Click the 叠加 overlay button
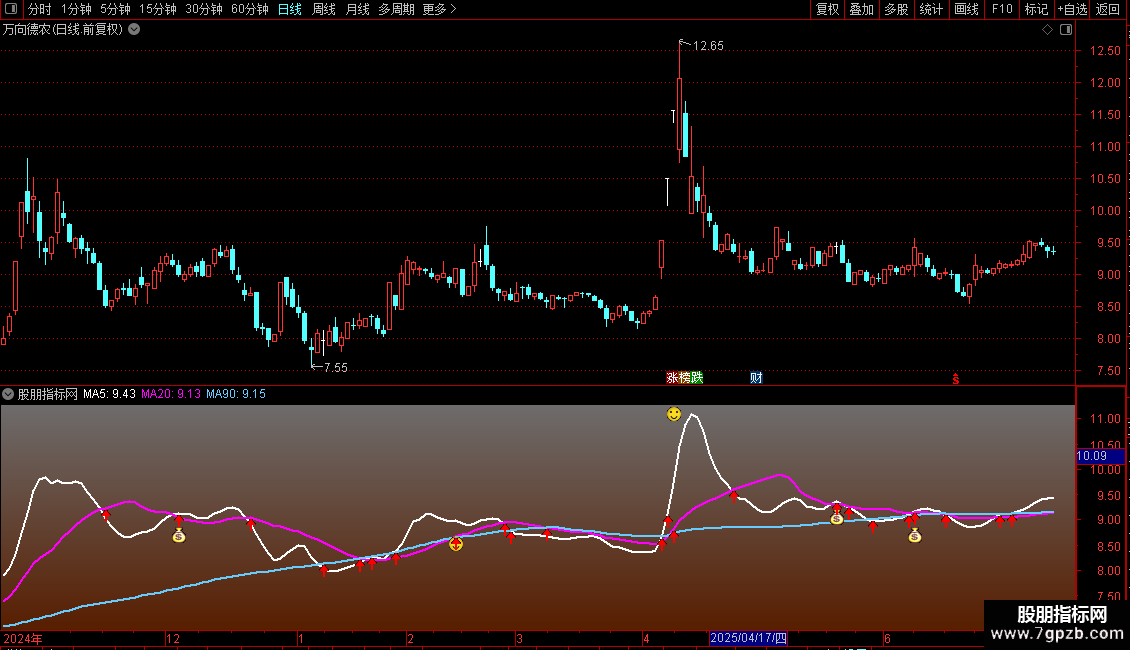Screen dimensions: 1130x650 (862, 9)
